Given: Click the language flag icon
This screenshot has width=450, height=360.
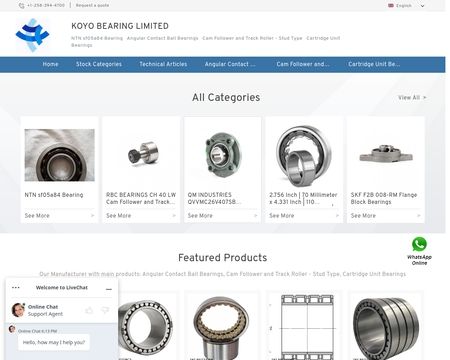Looking at the screenshot, I should (x=391, y=6).
